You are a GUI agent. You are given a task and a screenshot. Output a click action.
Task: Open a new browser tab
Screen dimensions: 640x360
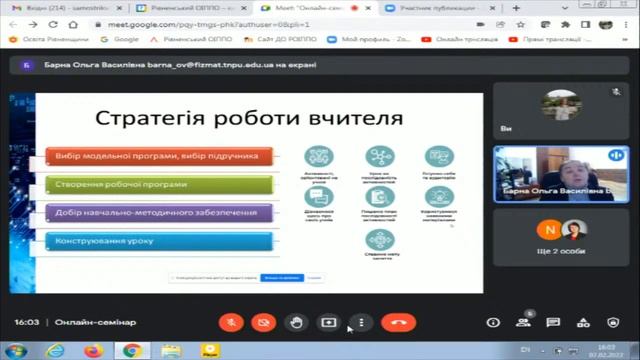tap(516, 8)
